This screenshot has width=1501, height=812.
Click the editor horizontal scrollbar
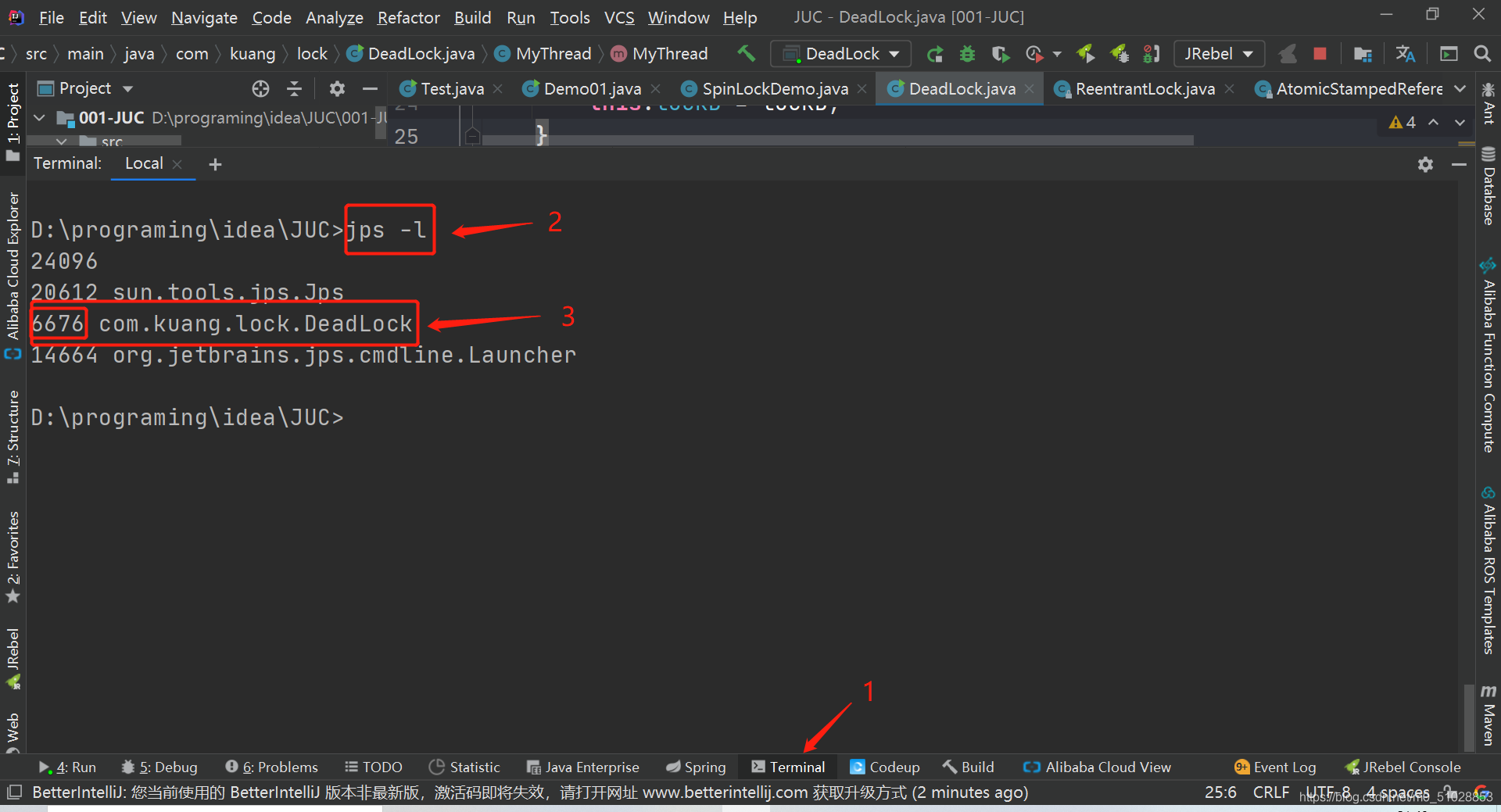click(x=838, y=141)
